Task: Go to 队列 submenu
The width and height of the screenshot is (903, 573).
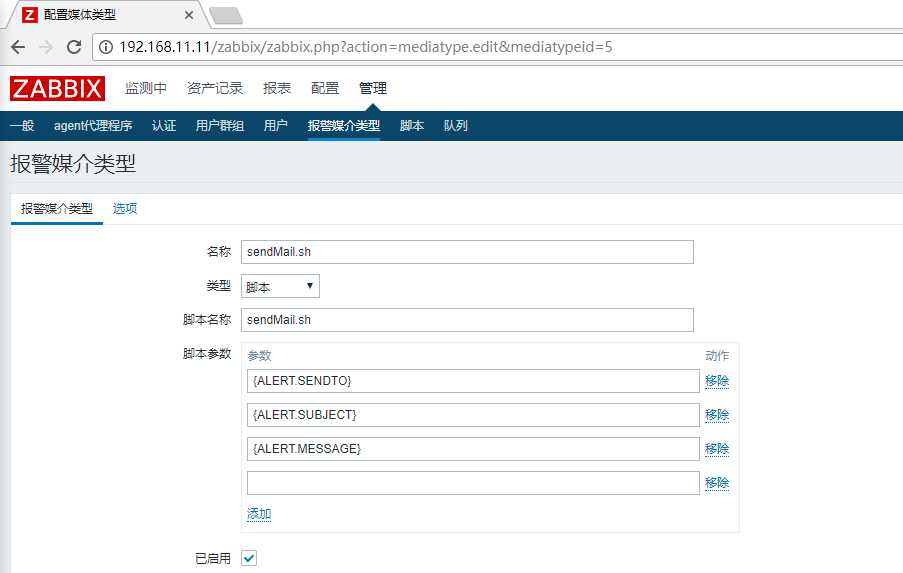Action: click(456, 126)
